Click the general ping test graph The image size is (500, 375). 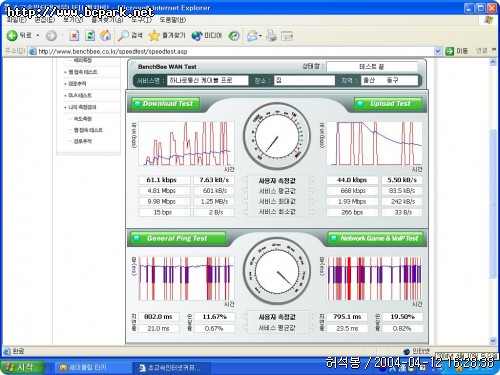pos(186,278)
